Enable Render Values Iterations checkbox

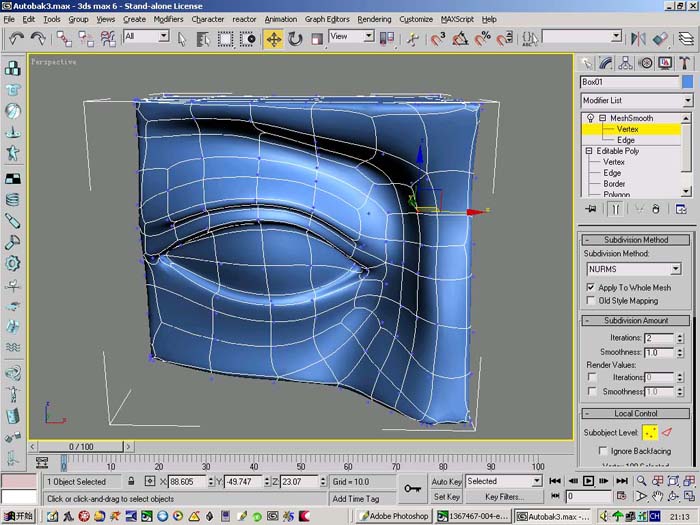click(592, 377)
